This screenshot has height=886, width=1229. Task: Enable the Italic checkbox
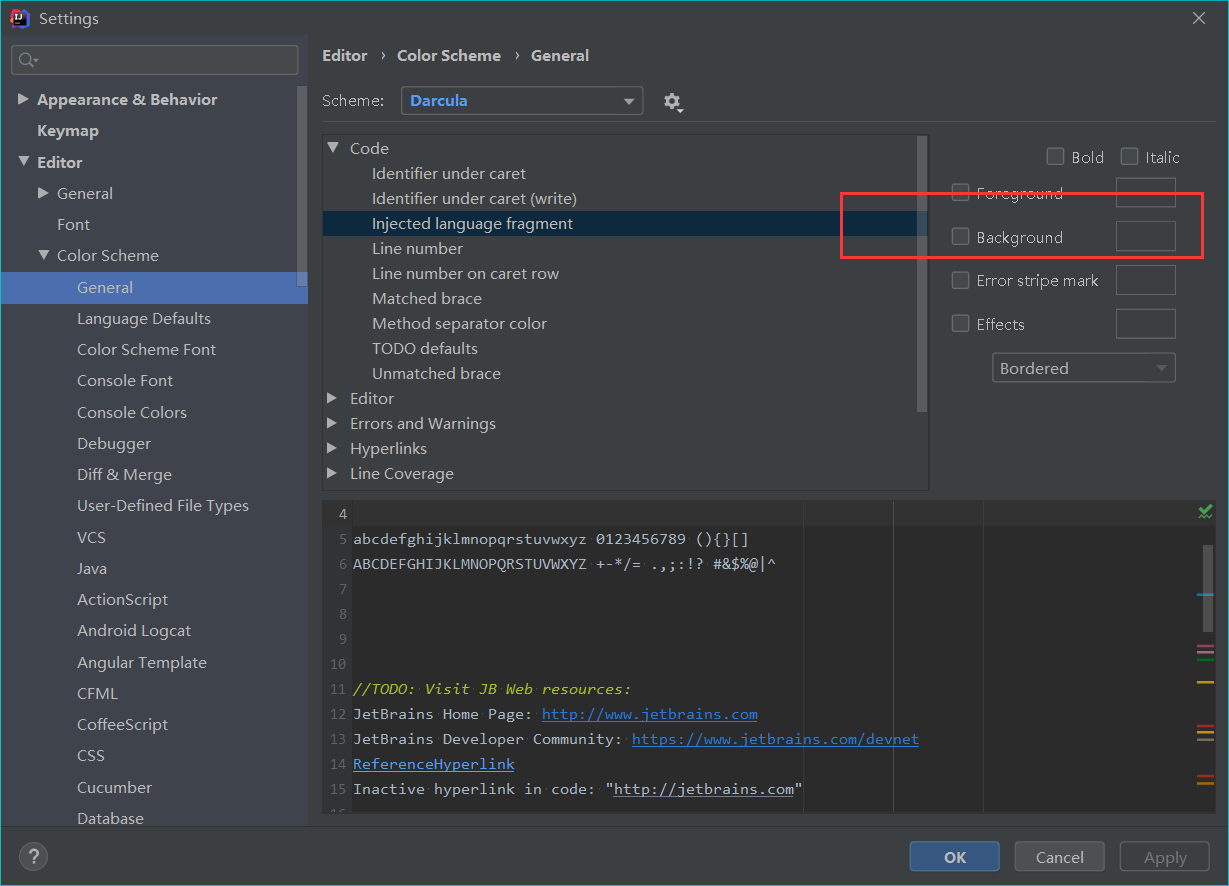click(x=1129, y=156)
